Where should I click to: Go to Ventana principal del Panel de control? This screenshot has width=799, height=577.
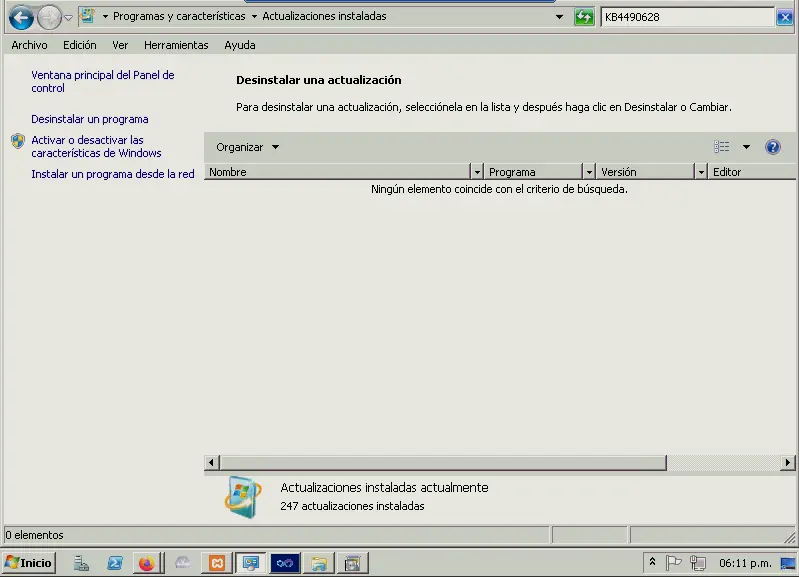(102, 82)
